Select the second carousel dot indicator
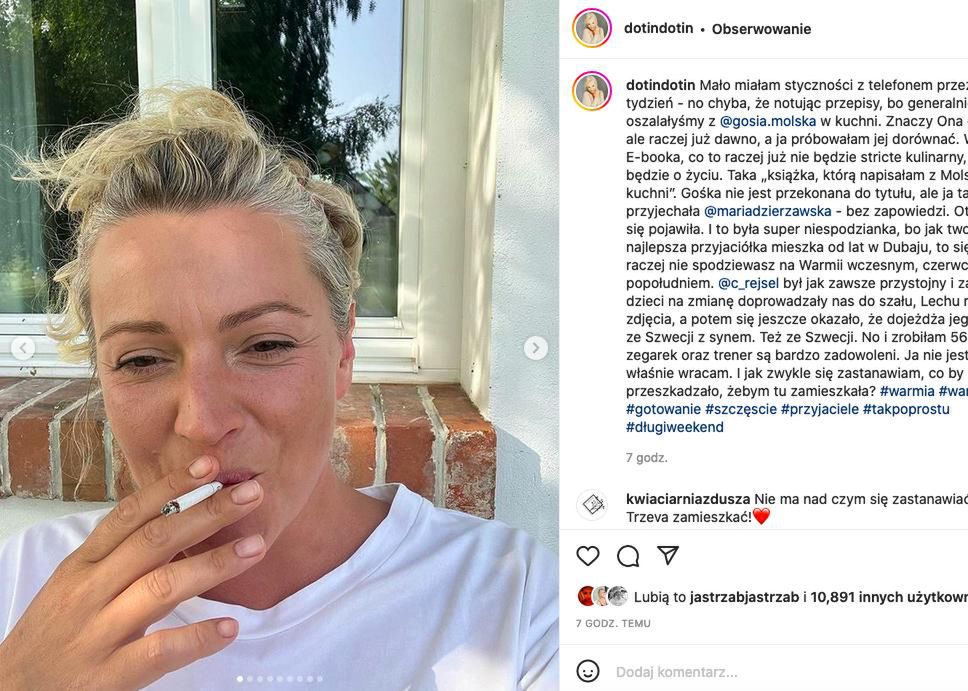Screen dimensions: 968x691 coord(250,679)
